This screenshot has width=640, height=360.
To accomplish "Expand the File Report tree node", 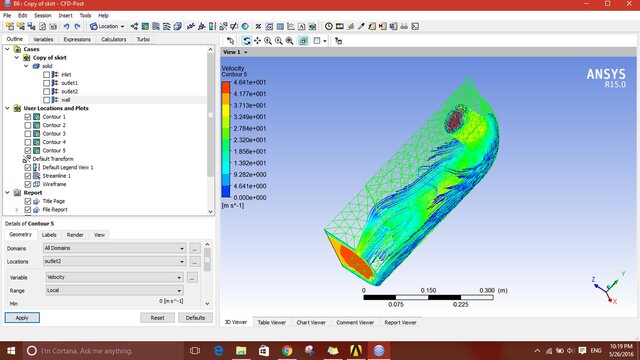I will coord(17,210).
